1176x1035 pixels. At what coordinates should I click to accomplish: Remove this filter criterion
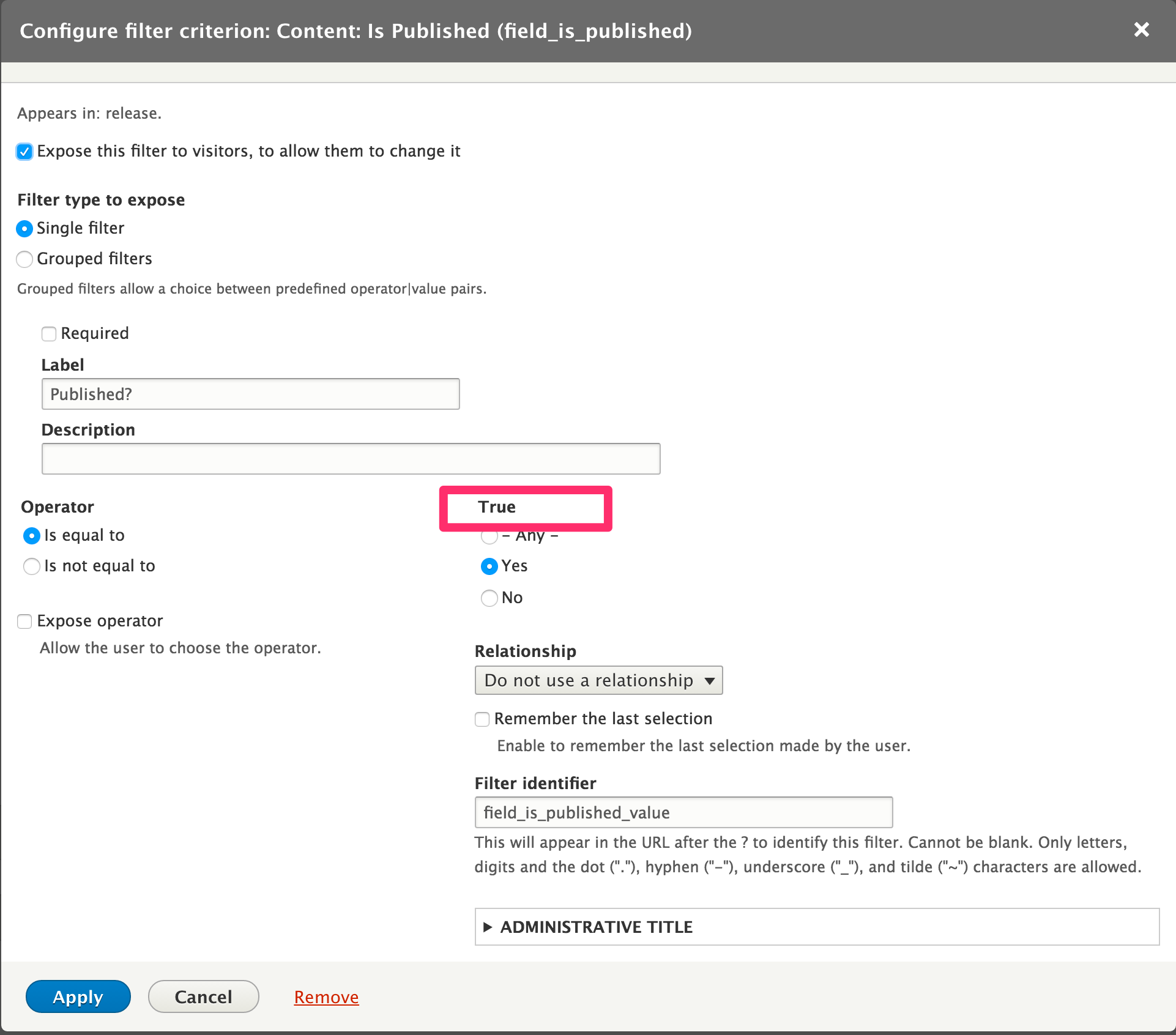[326, 996]
